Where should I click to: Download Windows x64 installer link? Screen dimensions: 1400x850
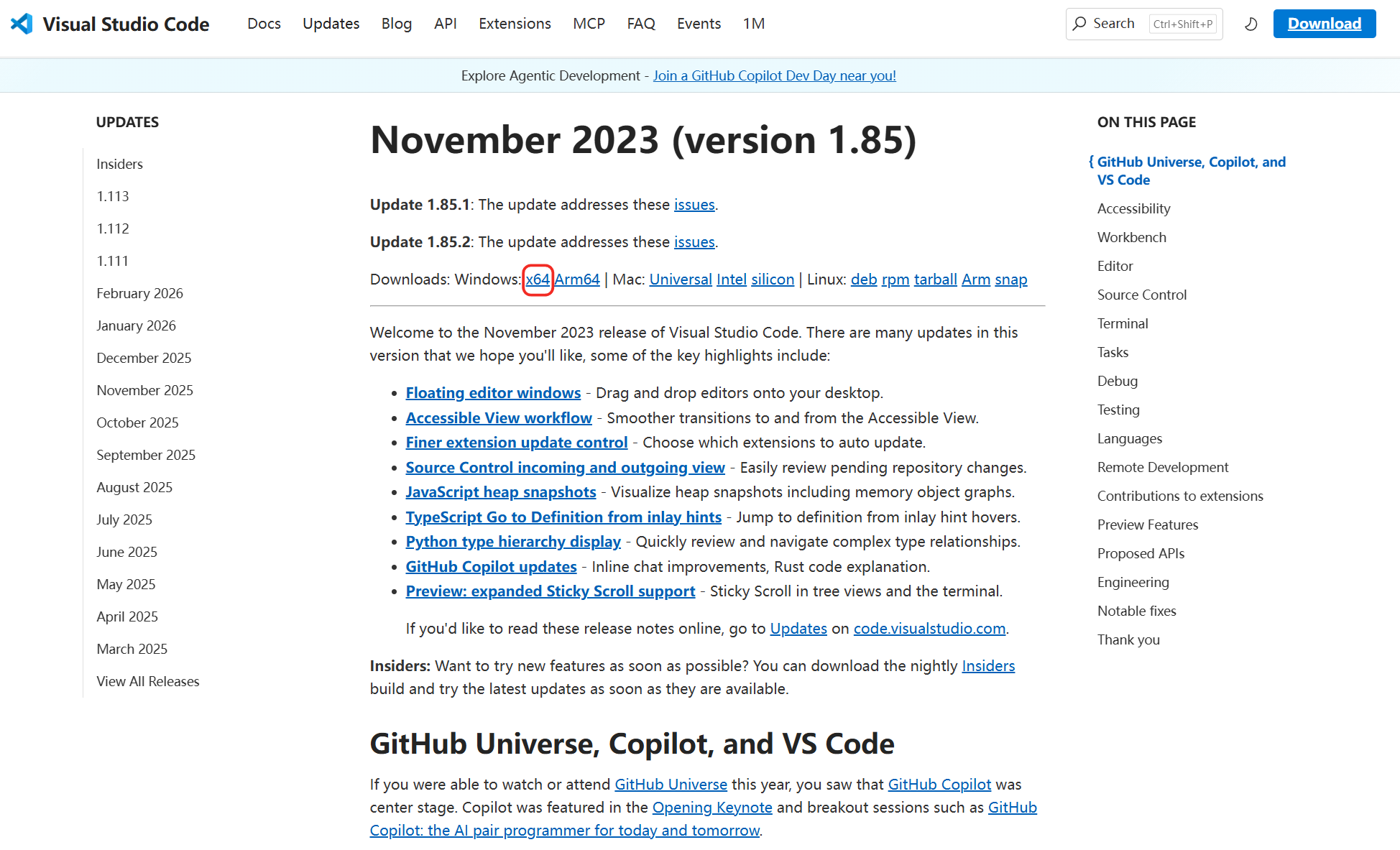point(538,280)
